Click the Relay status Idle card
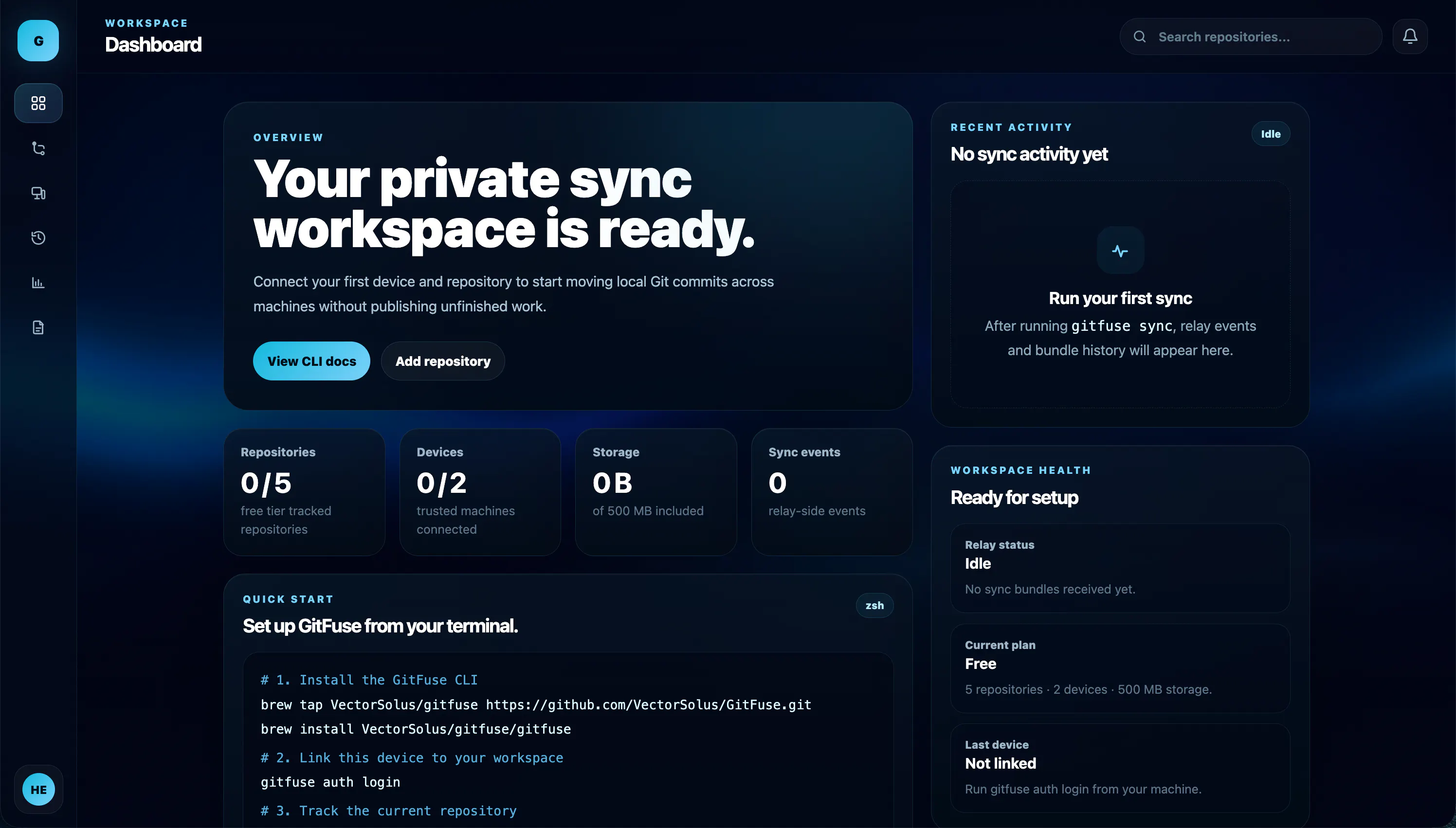This screenshot has height=828, width=1456. (x=1120, y=568)
